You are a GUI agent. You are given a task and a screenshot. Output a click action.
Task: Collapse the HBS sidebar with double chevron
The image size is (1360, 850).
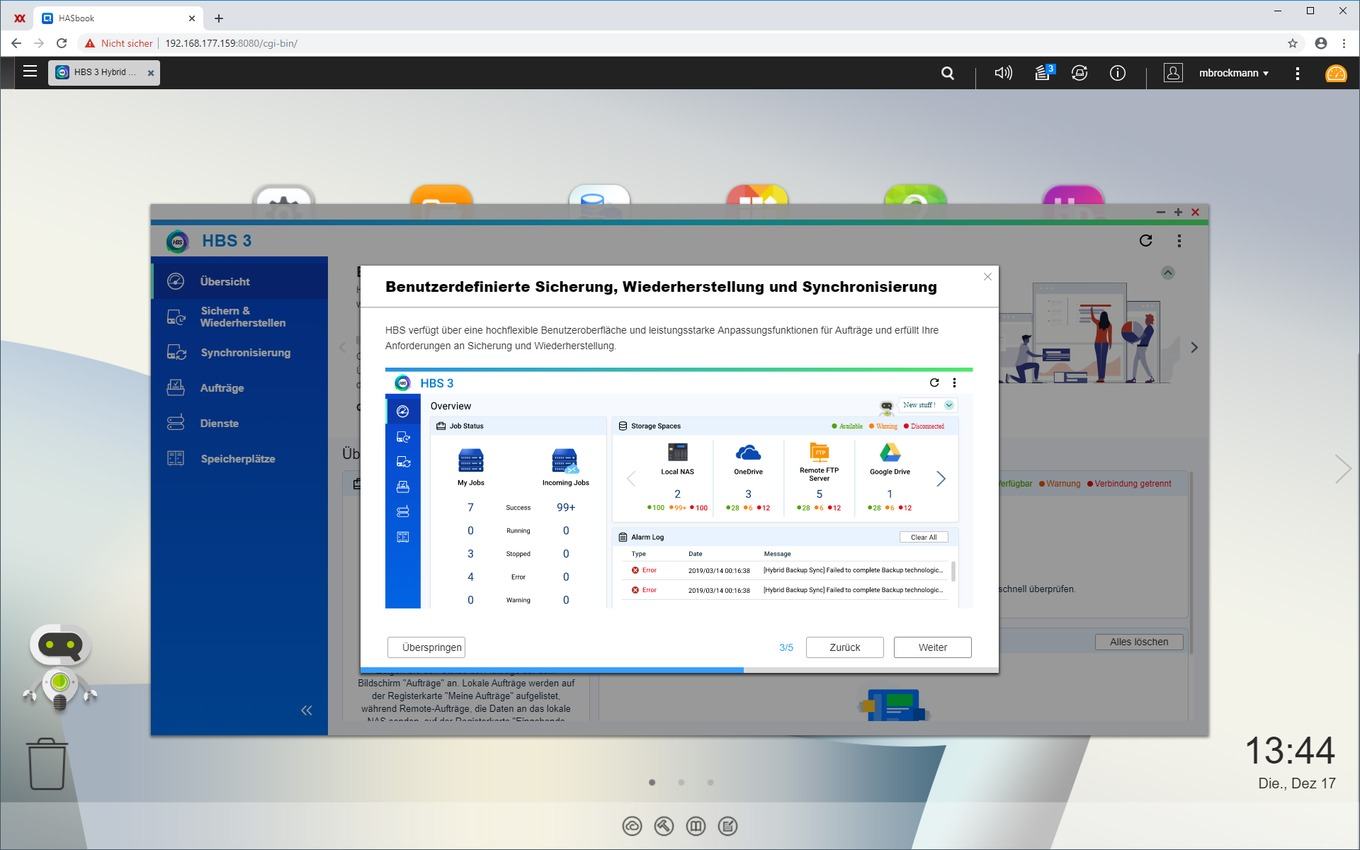coord(306,710)
